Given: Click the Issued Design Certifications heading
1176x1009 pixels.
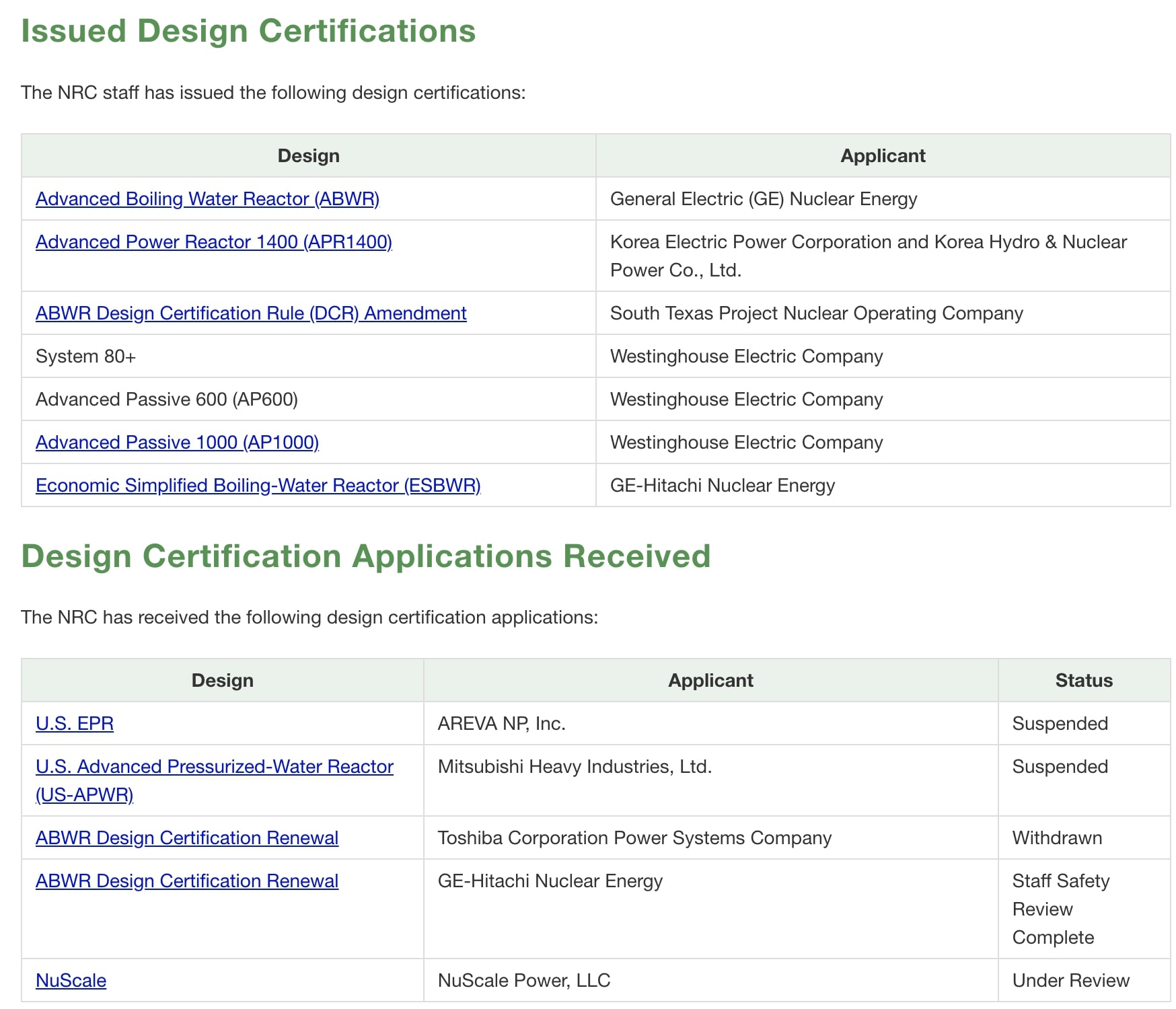Looking at the screenshot, I should (x=249, y=30).
